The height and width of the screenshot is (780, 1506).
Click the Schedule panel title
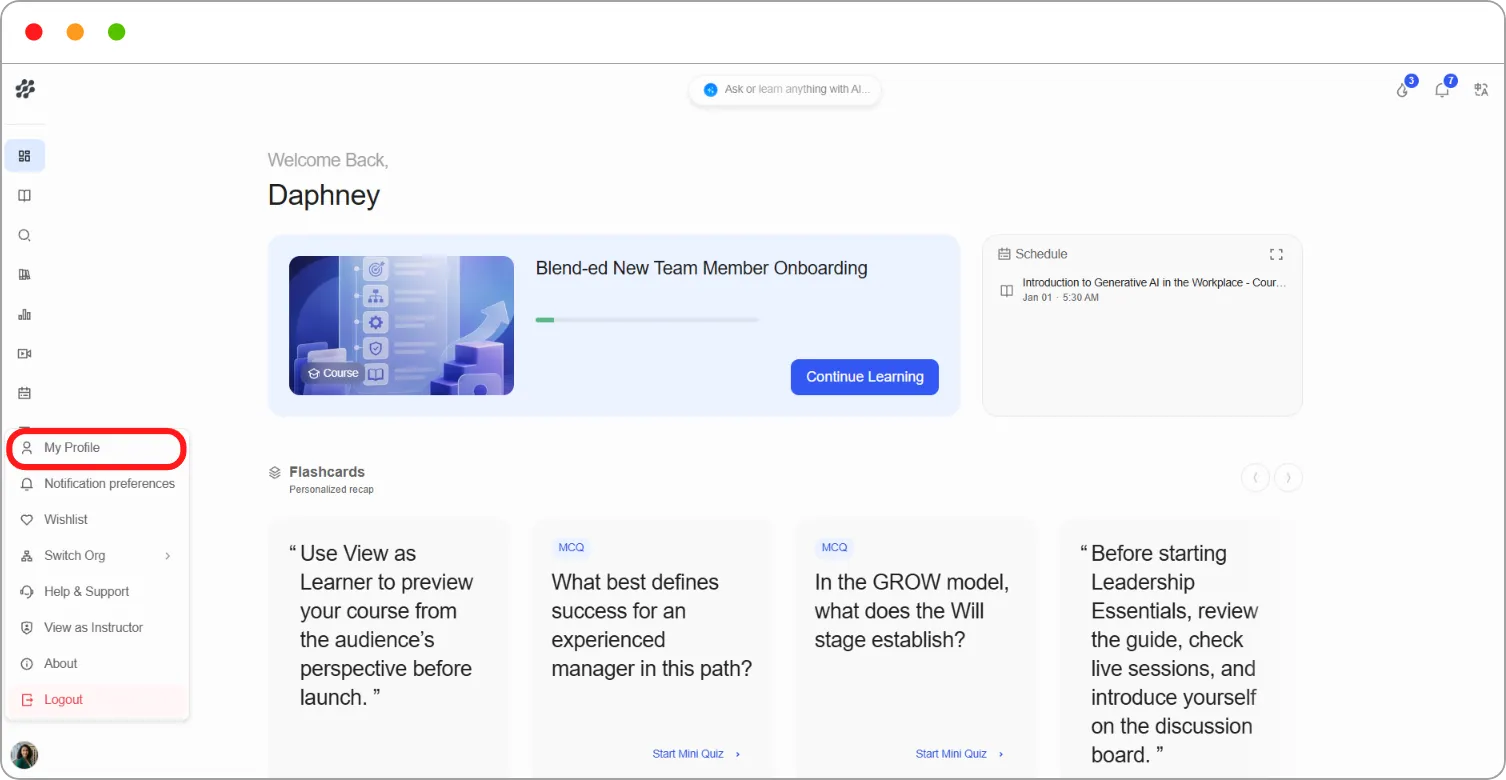(x=1041, y=254)
